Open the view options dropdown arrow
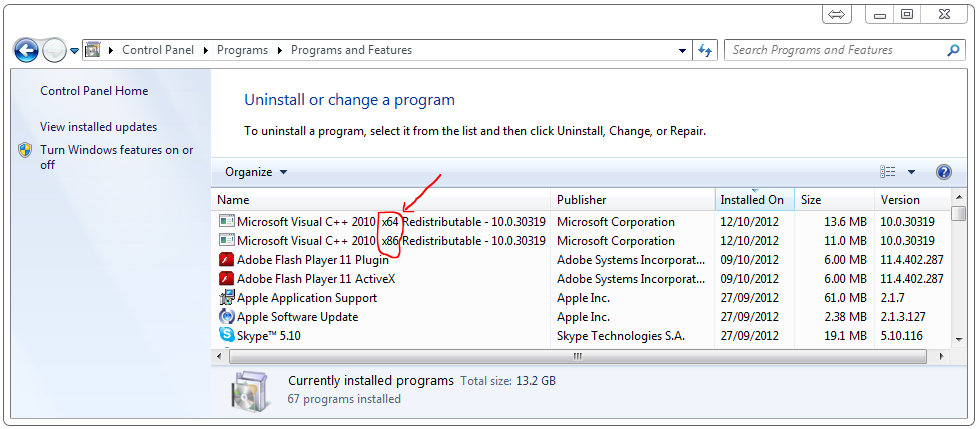This screenshot has width=978, height=429. click(x=911, y=172)
